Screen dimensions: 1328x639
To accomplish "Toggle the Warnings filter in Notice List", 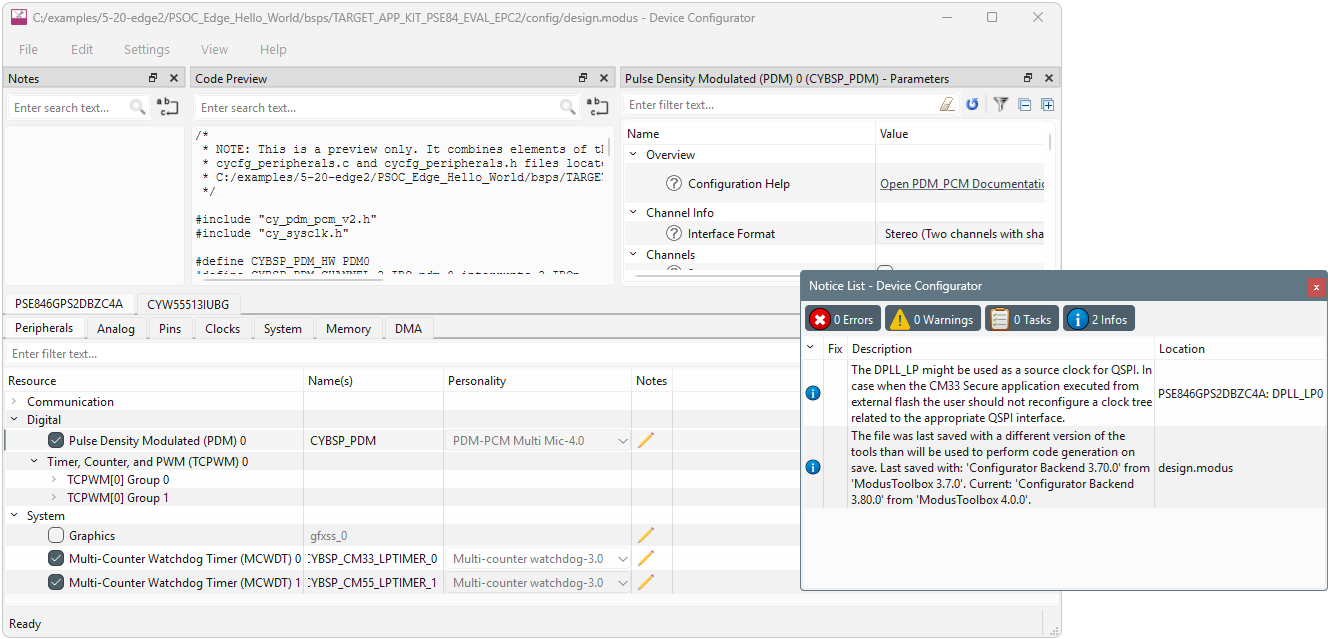I will (x=932, y=319).
